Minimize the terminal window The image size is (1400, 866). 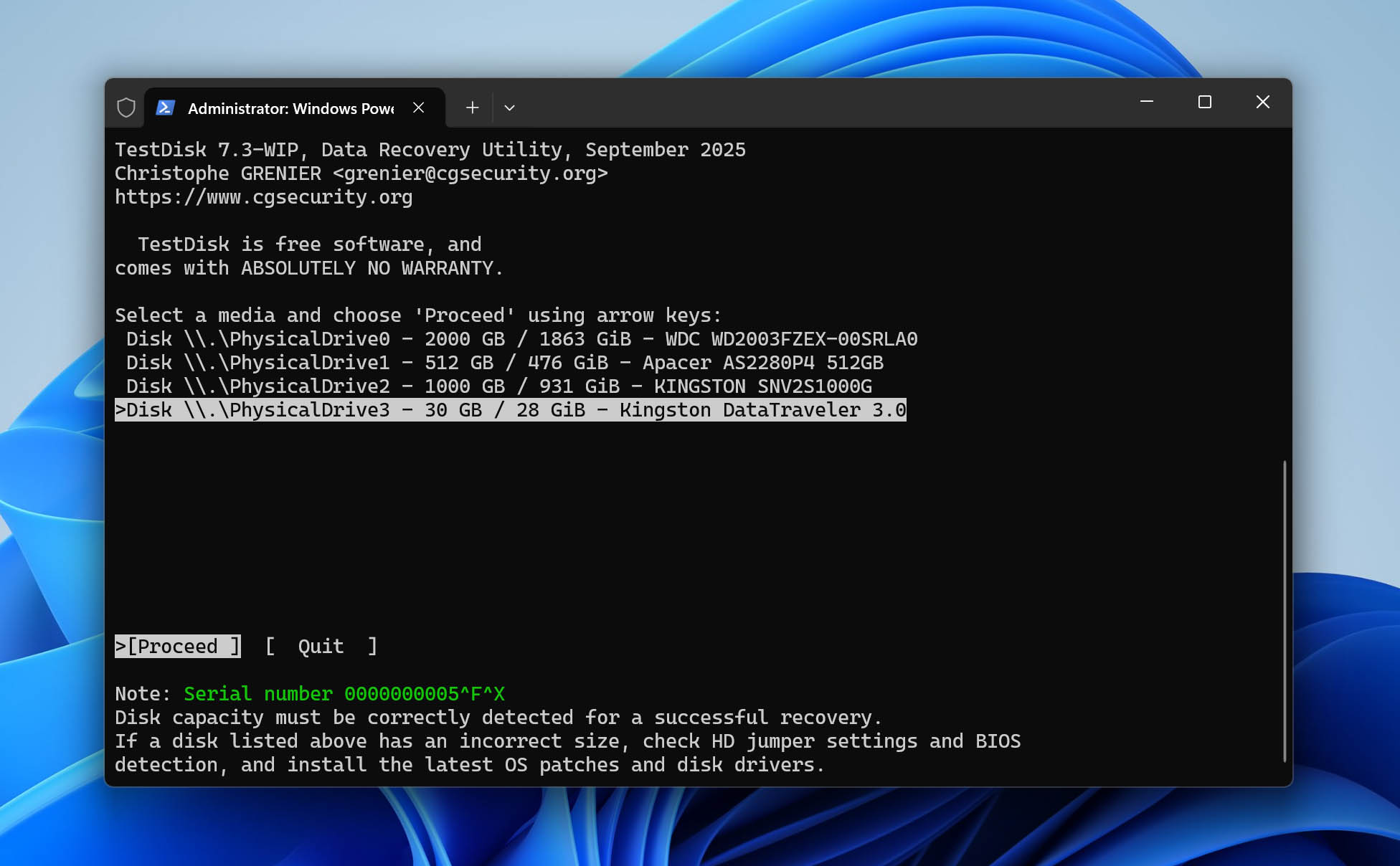[x=1147, y=102]
